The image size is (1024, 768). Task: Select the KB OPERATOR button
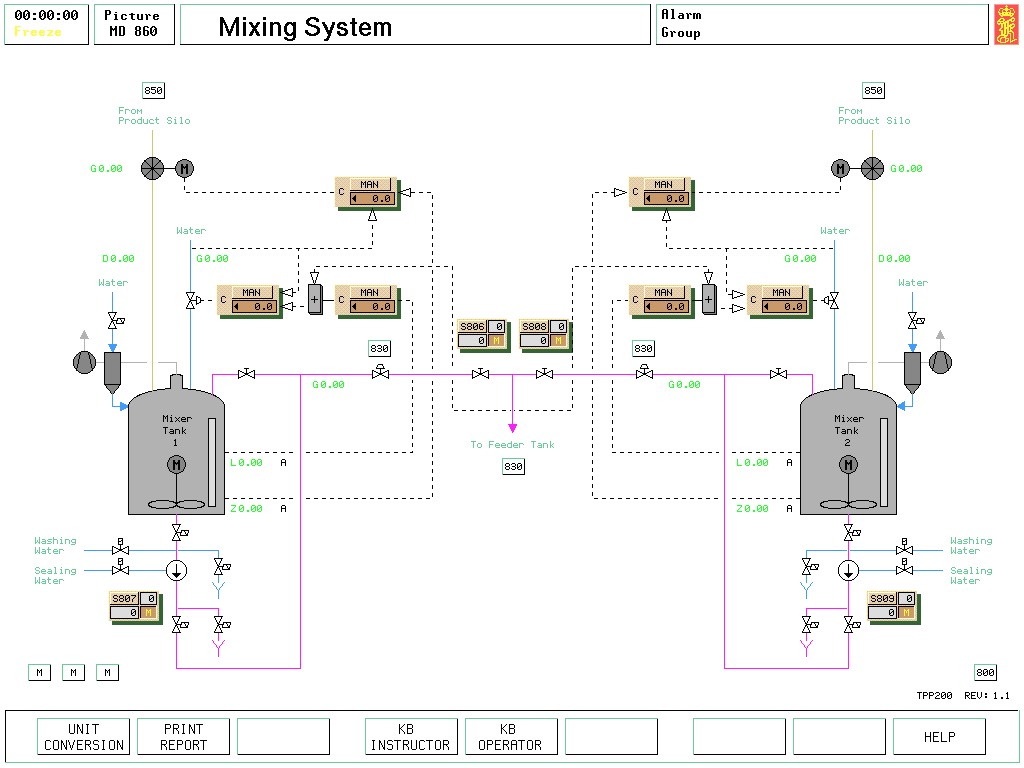pyautogui.click(x=511, y=737)
